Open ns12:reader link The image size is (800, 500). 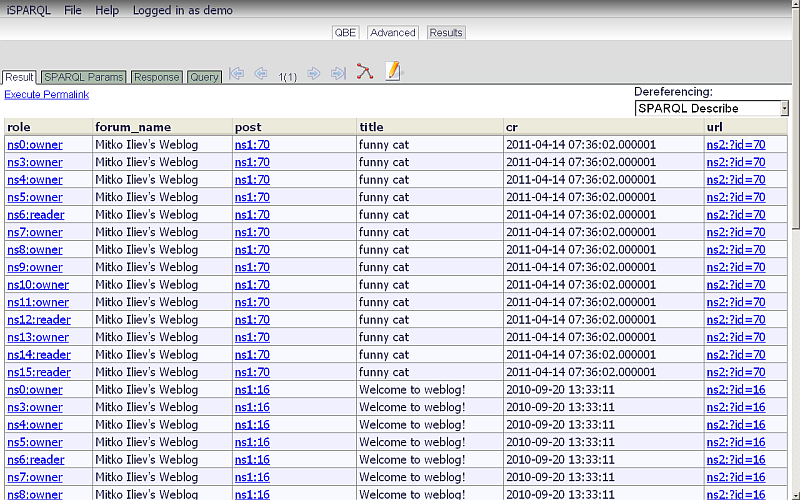[x=39, y=320]
